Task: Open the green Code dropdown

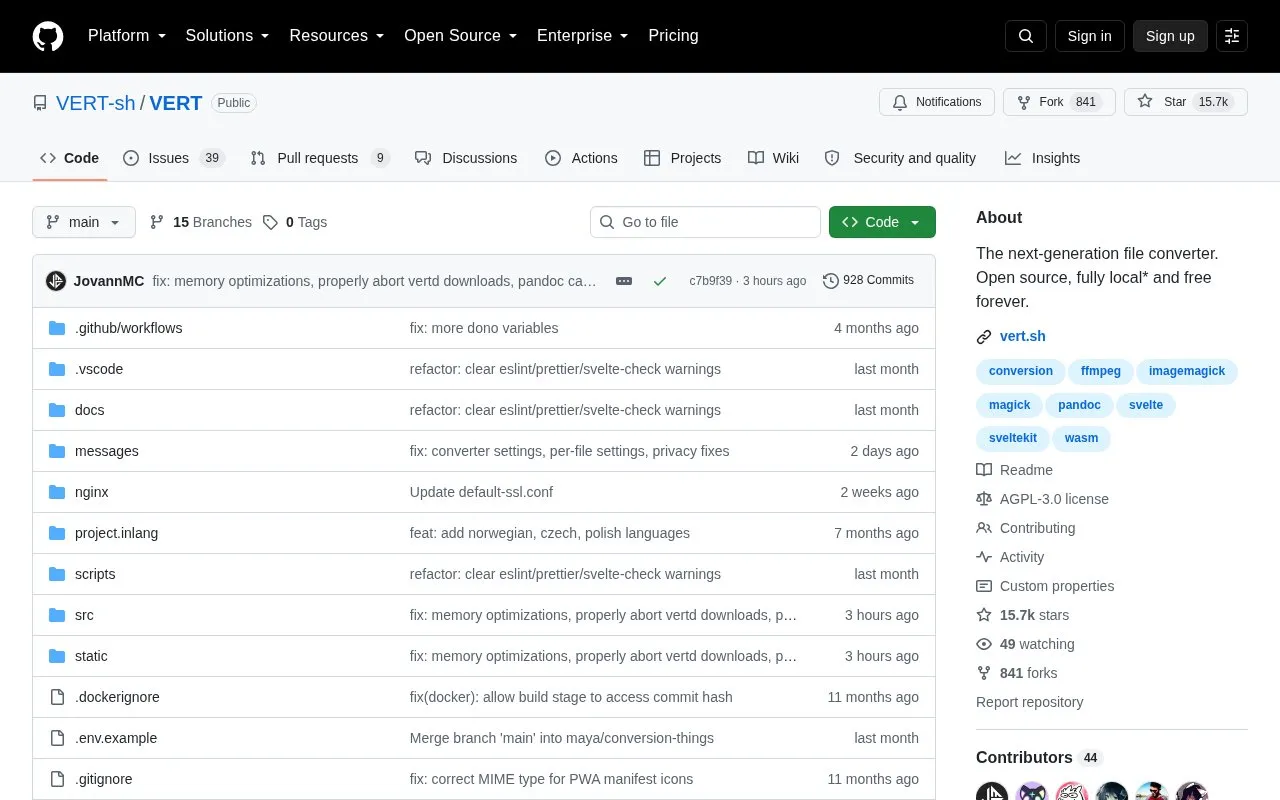Action: [882, 222]
